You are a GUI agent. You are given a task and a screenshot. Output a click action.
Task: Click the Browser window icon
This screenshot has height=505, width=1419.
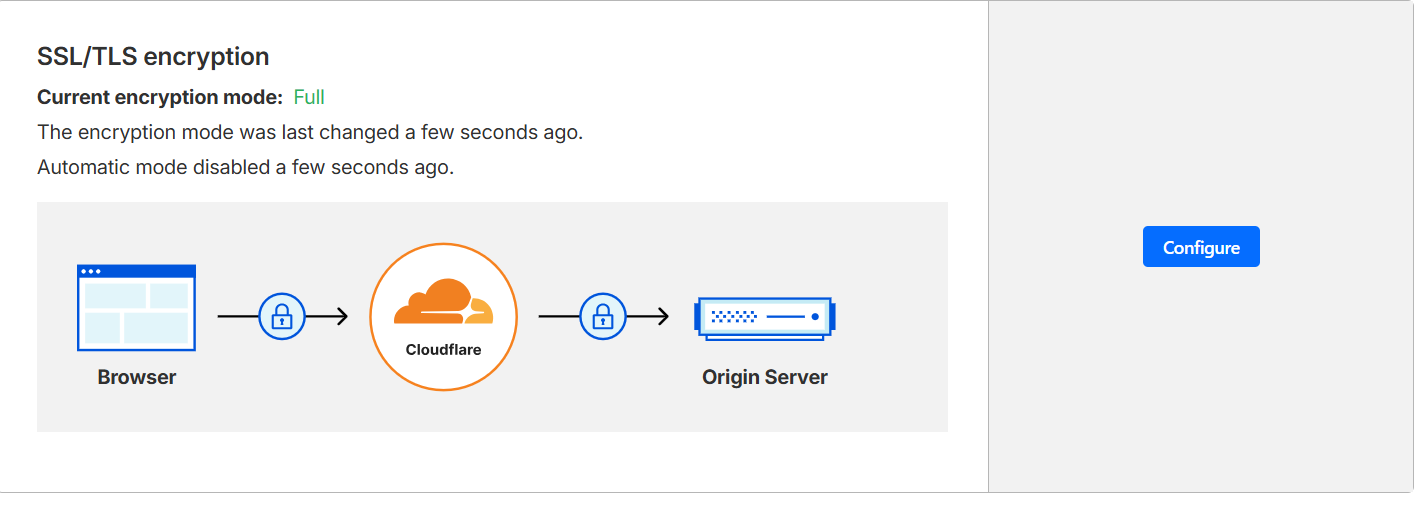[x=136, y=308]
